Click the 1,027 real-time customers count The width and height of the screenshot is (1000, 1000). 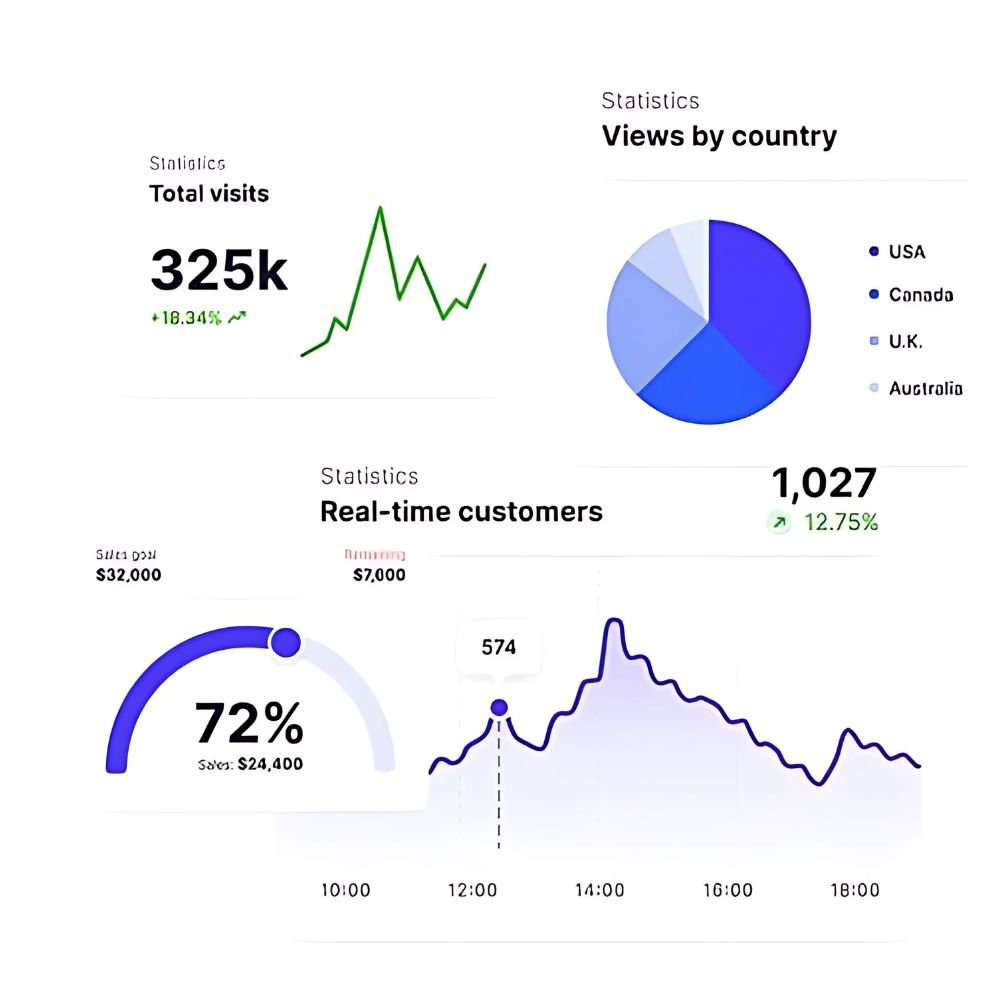[x=824, y=484]
